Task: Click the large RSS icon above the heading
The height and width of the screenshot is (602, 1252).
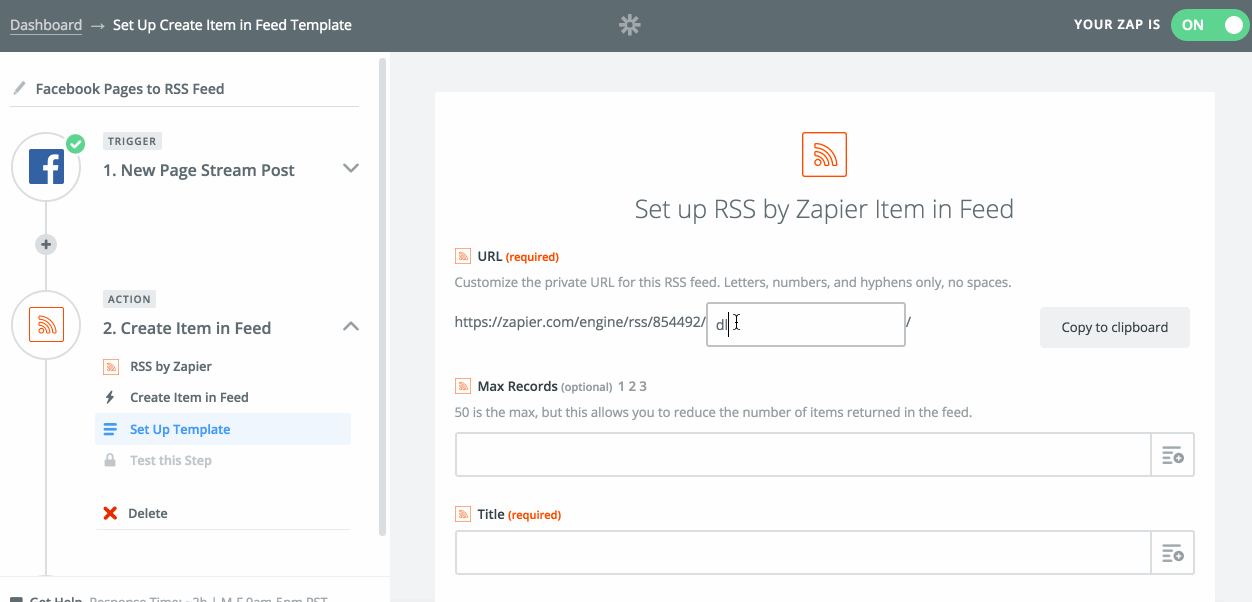Action: 824,154
